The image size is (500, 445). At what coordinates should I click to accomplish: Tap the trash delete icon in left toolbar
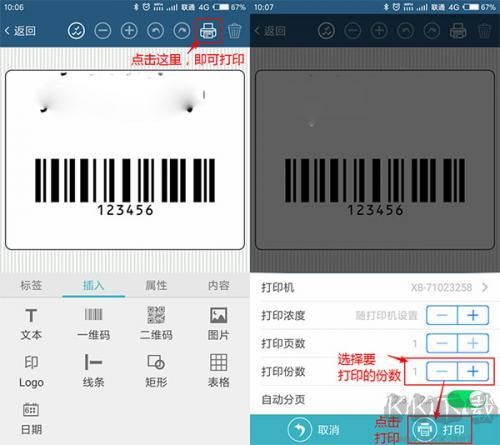click(x=234, y=31)
